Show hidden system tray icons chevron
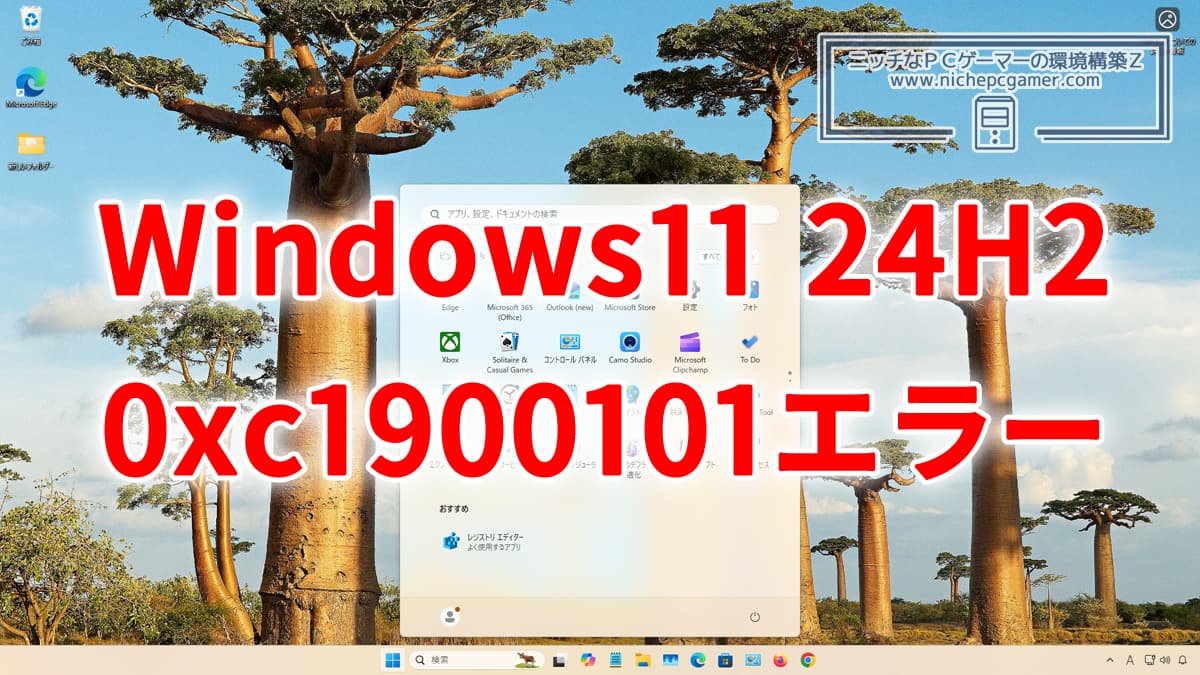Viewport: 1200px width, 675px height. pos(1110,660)
